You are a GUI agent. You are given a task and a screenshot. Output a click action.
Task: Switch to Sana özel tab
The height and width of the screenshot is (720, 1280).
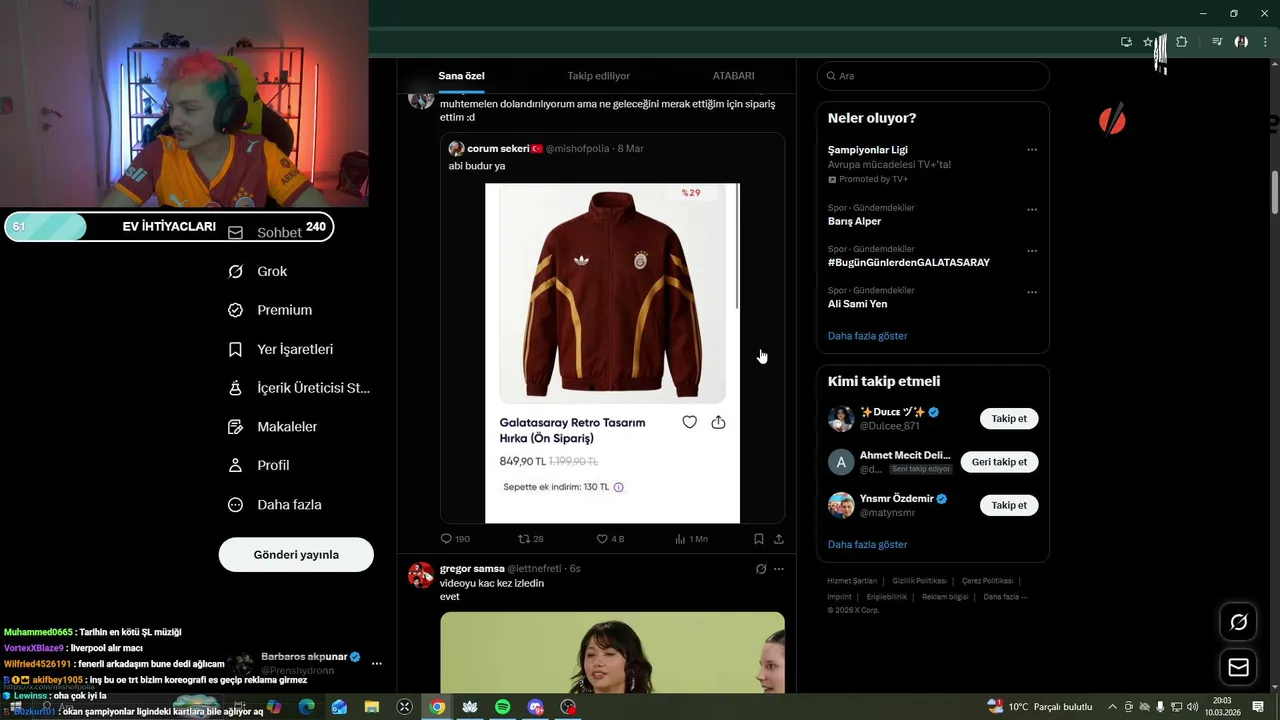[x=461, y=76]
